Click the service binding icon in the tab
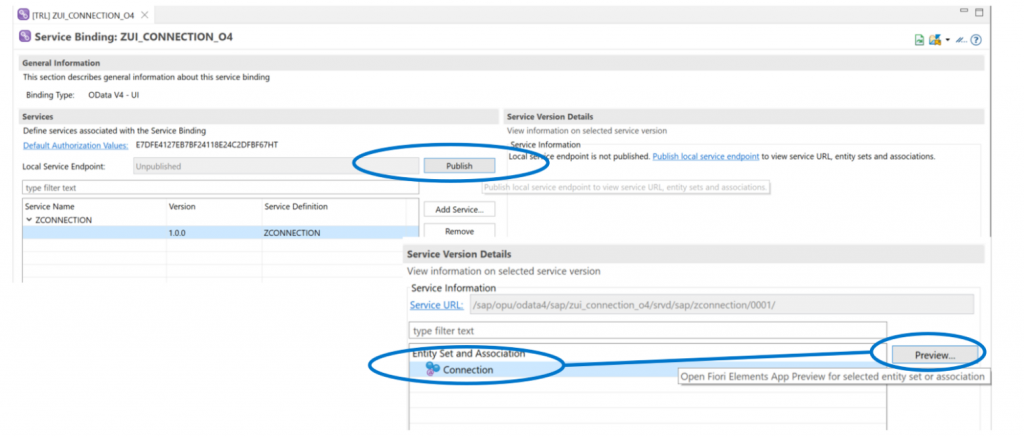 [x=23, y=14]
